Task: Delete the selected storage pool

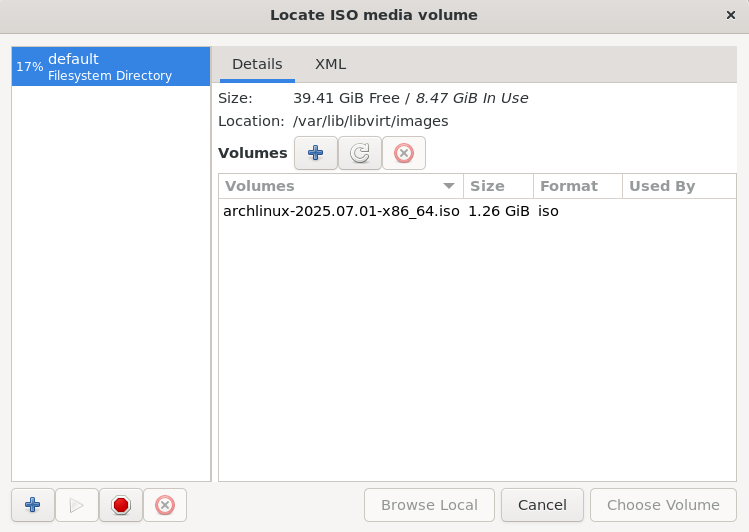Action: click(x=165, y=505)
